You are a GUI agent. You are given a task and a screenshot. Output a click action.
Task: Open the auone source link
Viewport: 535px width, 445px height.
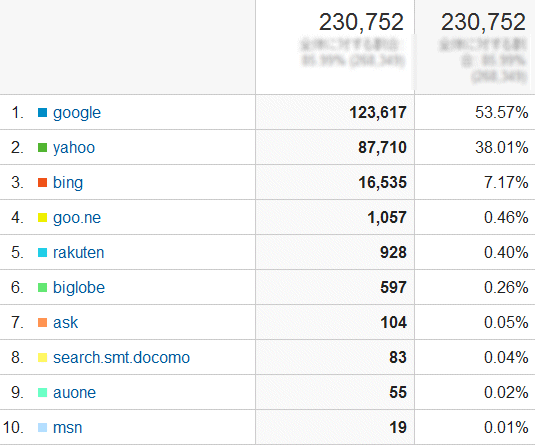[x=74, y=392]
